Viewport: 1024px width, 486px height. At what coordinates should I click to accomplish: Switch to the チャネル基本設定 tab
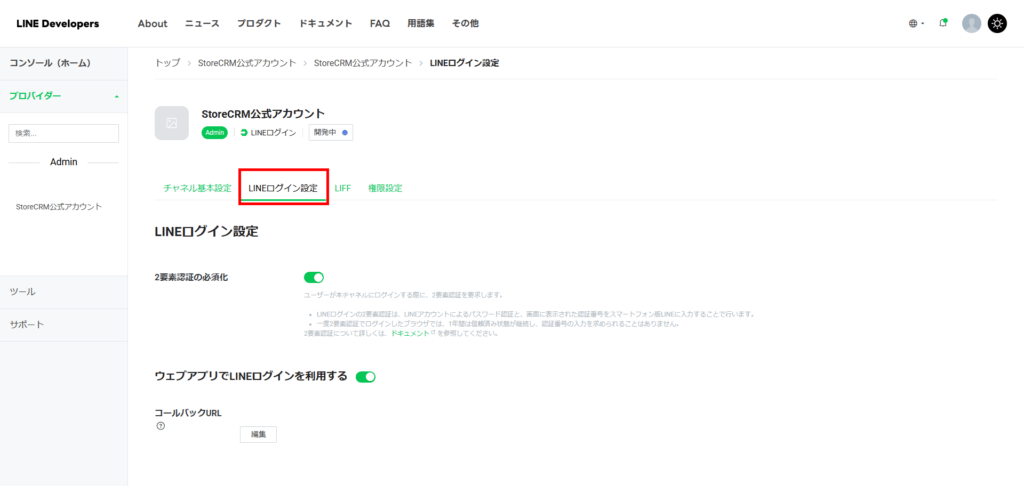tap(197, 188)
